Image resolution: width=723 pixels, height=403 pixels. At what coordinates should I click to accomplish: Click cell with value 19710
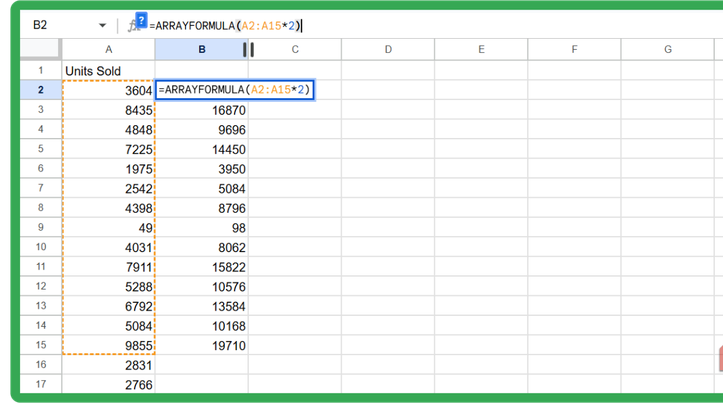pyautogui.click(x=201, y=345)
